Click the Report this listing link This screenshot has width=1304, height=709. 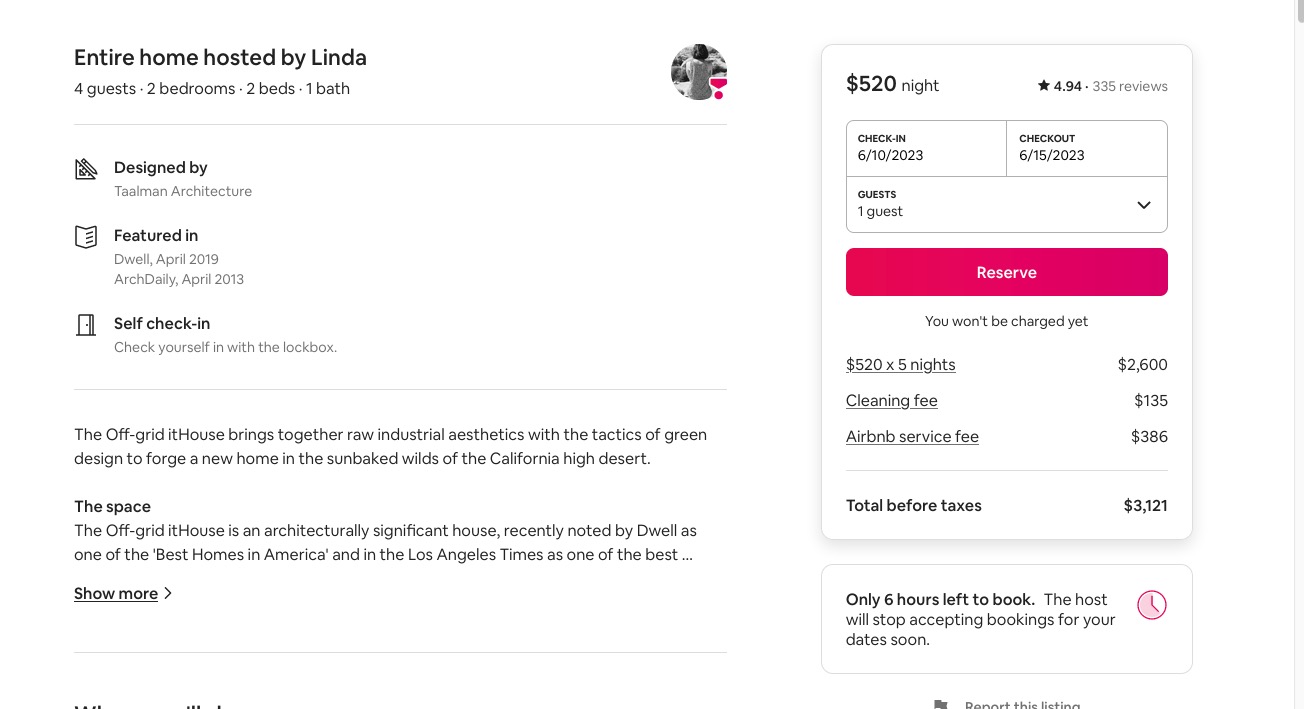1022,704
